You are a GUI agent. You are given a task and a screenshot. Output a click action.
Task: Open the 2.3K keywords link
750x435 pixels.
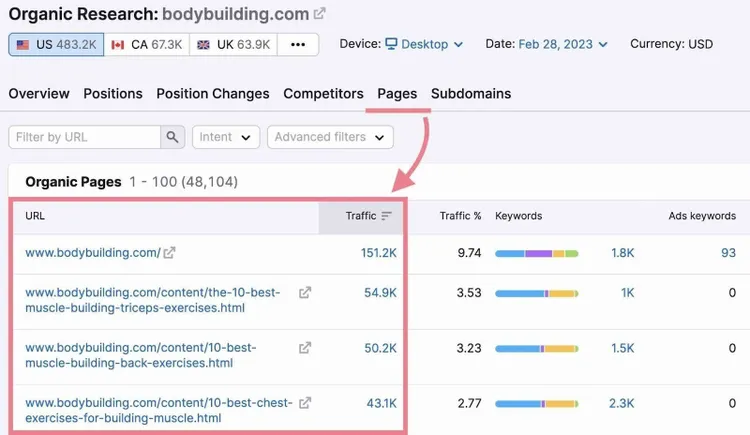coord(621,403)
